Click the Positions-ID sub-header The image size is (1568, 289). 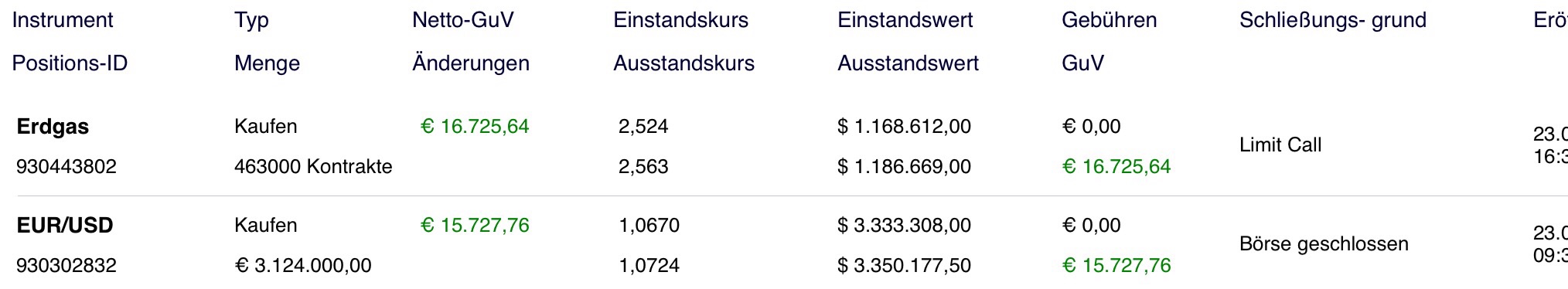(x=70, y=63)
